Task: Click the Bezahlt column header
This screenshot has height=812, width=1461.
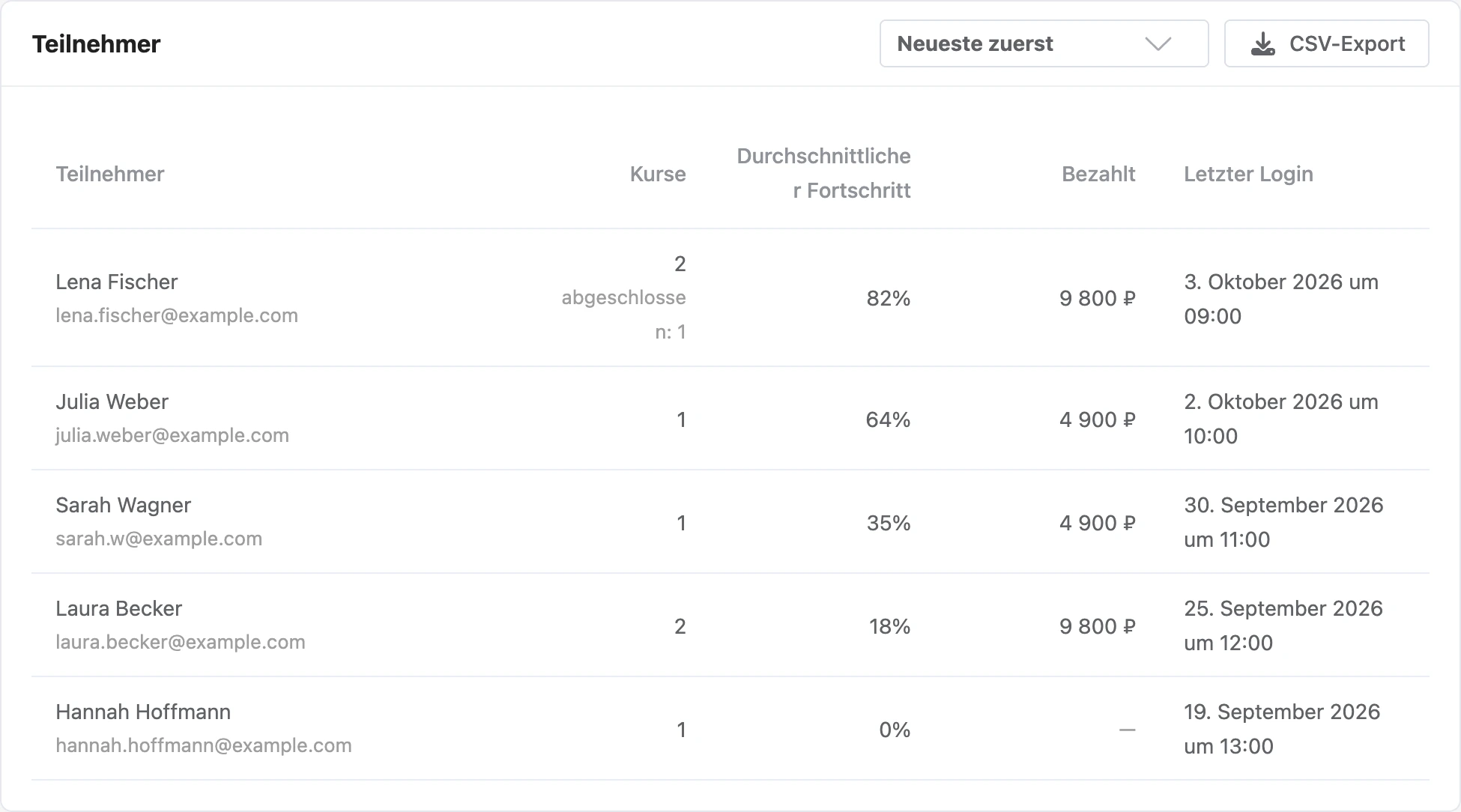Action: 1098,174
